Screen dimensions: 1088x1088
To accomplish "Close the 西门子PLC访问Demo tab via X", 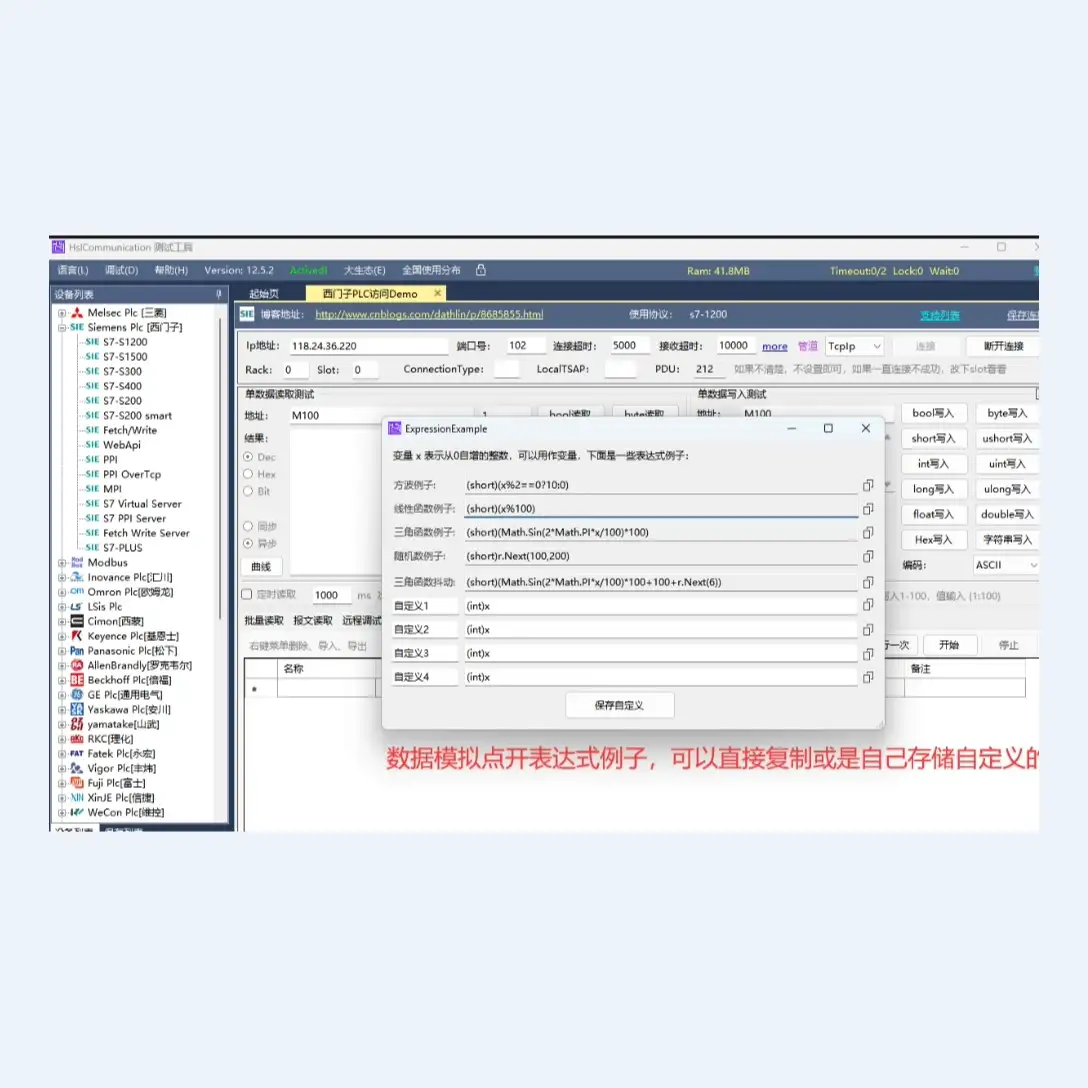I will [437, 294].
